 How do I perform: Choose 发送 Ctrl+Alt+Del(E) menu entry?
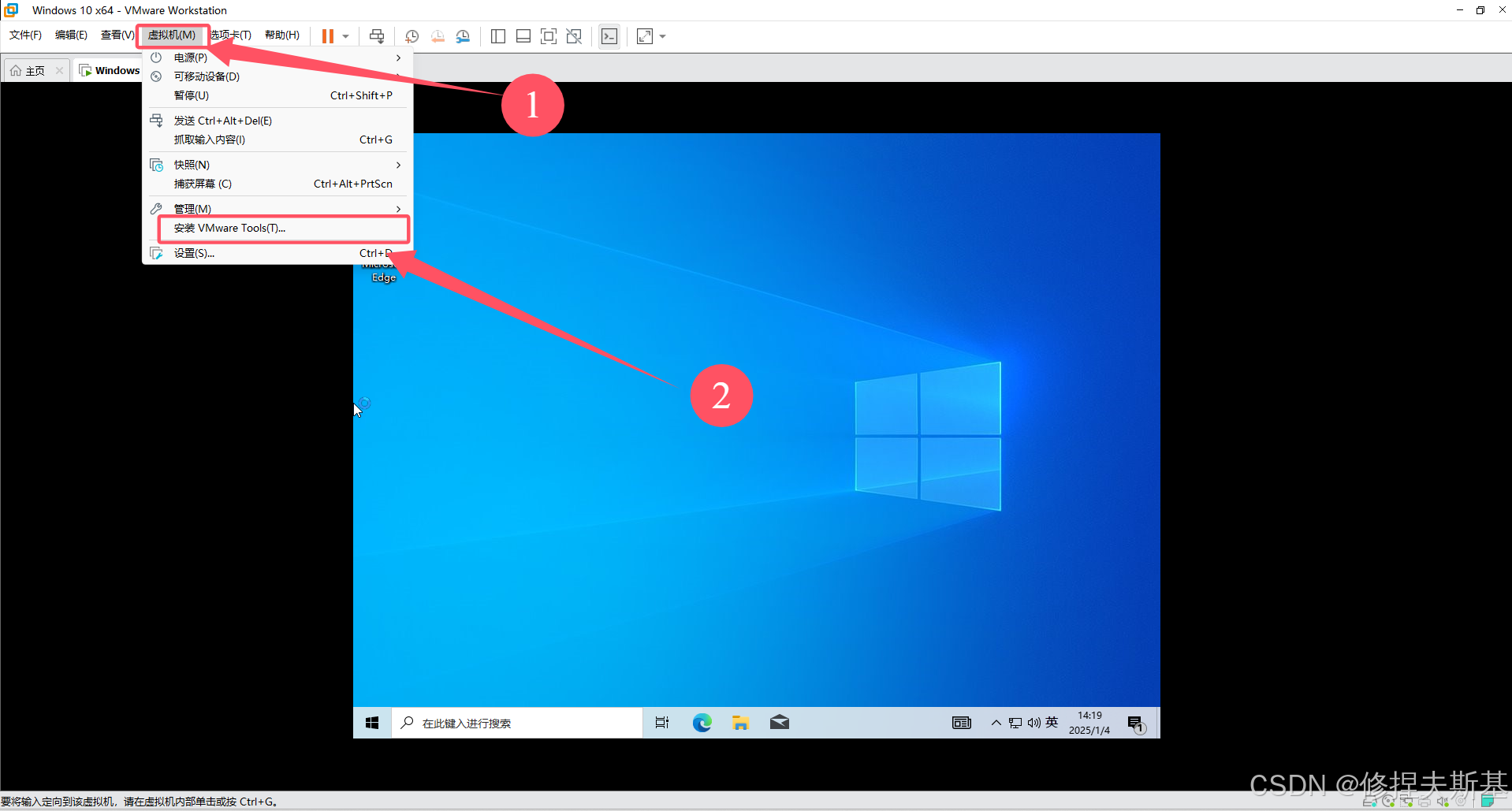point(277,121)
